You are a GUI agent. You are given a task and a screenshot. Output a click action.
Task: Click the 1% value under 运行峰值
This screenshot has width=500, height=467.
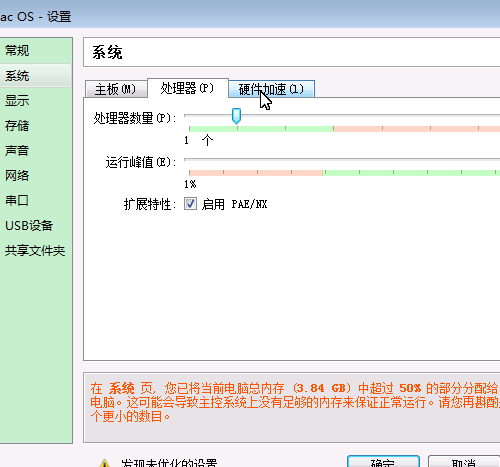(x=190, y=184)
